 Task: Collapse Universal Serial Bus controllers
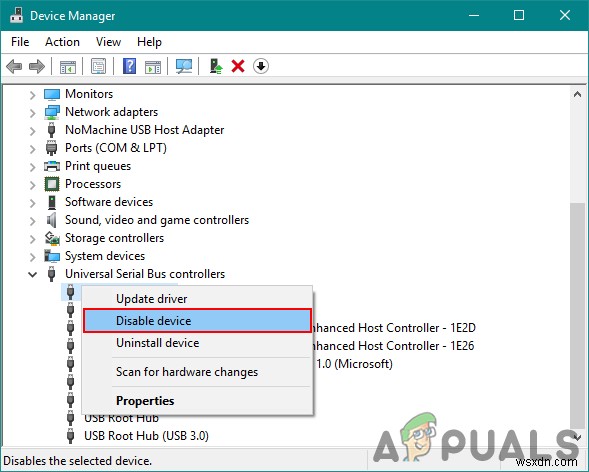pos(33,275)
